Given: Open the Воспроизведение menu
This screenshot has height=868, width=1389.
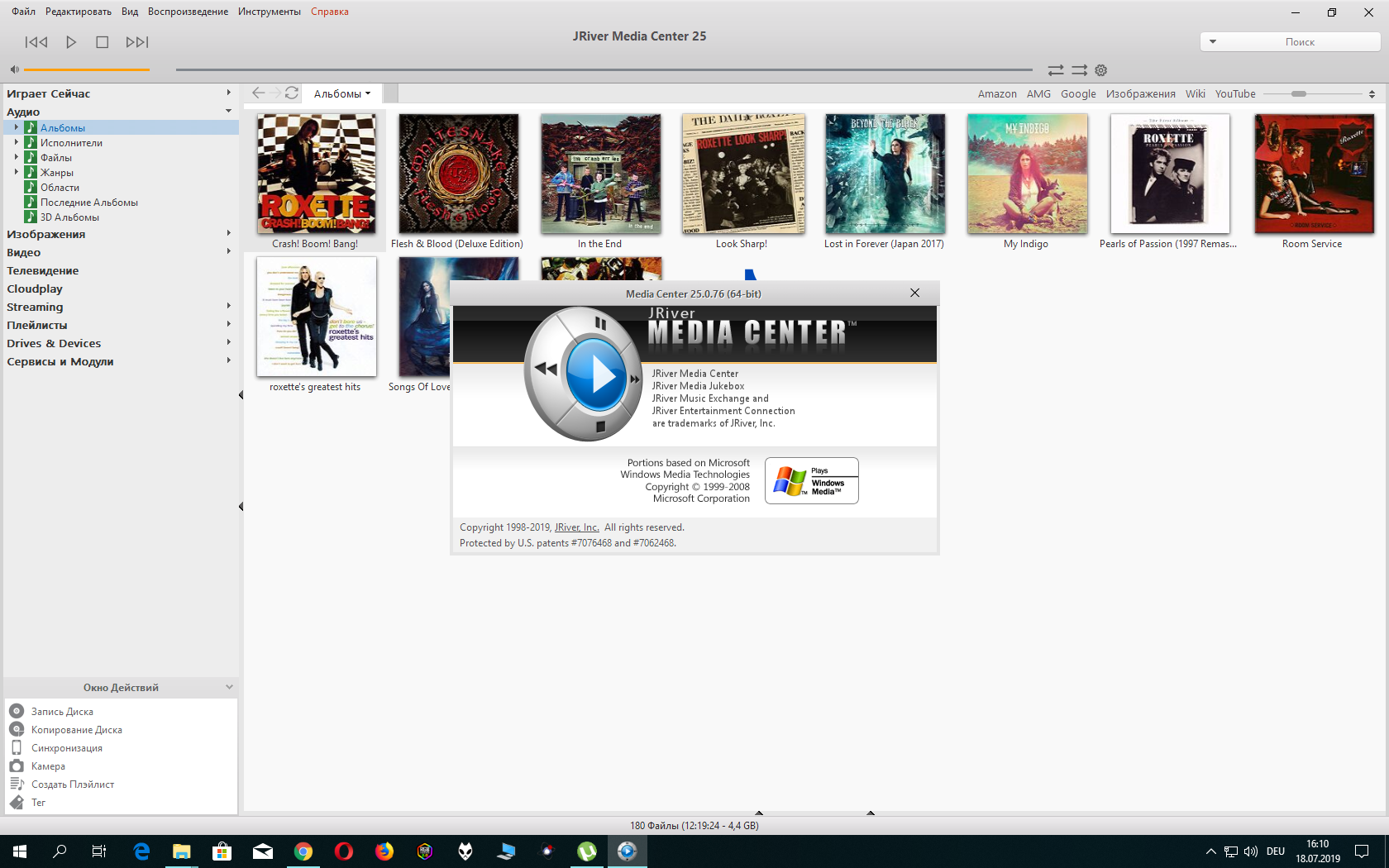Looking at the screenshot, I should (188, 12).
